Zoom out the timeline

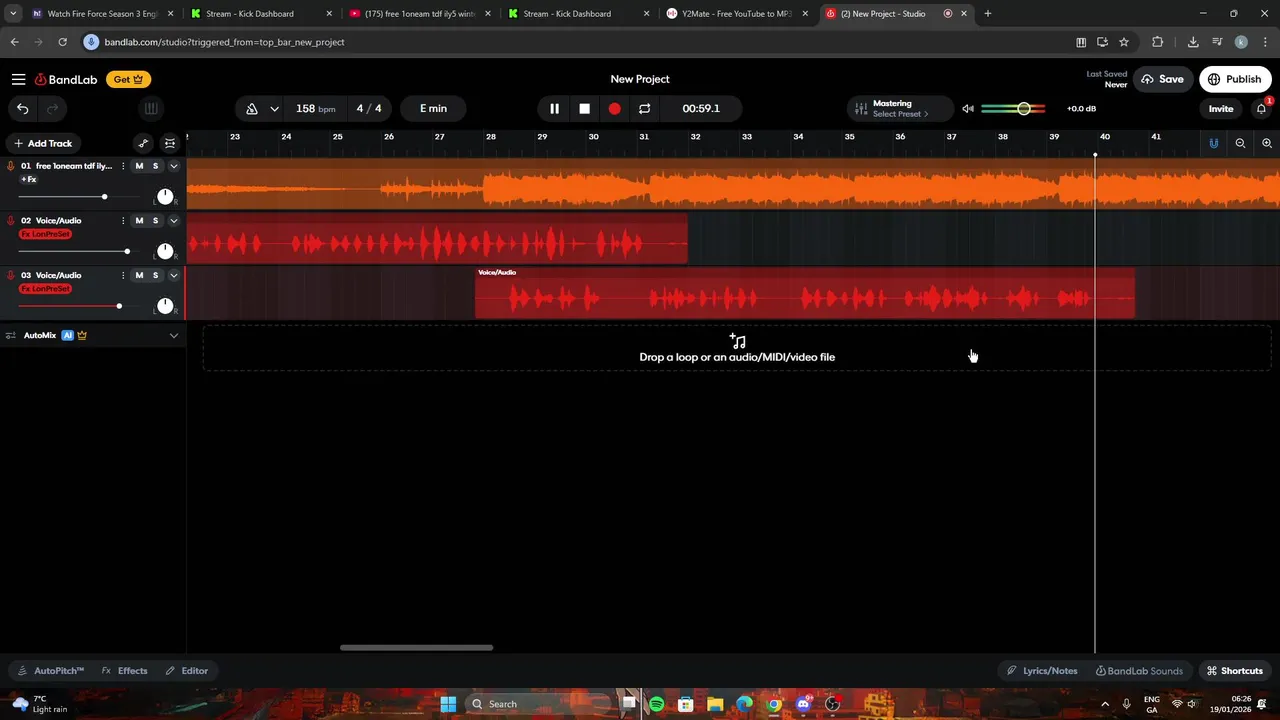(x=1240, y=143)
